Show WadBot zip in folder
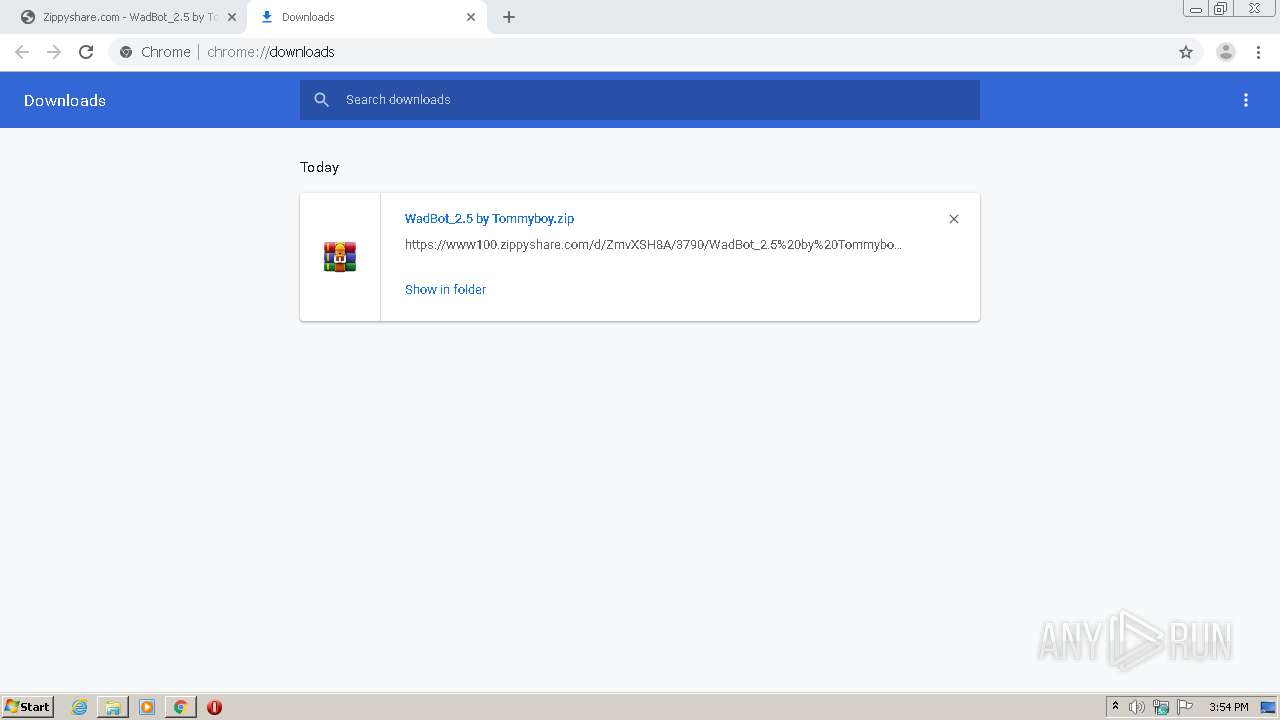This screenshot has width=1280, height=720. click(x=445, y=289)
